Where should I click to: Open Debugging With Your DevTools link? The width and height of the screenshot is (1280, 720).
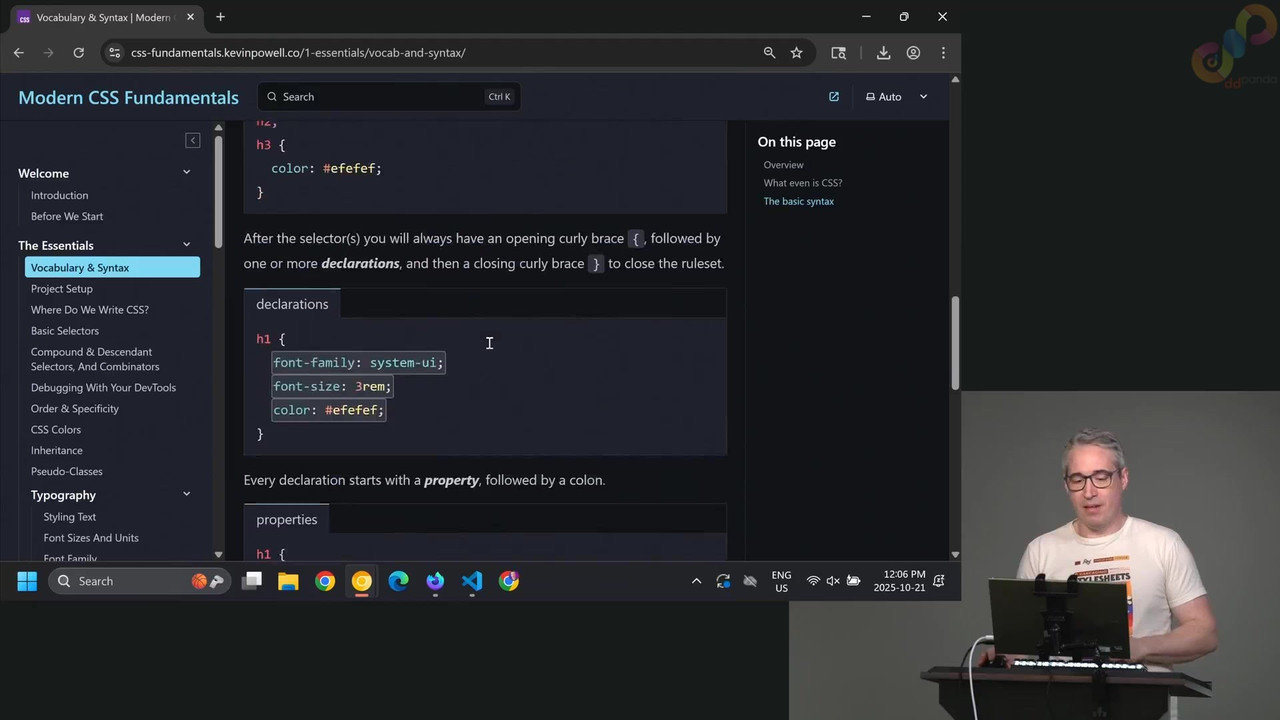(x=103, y=388)
